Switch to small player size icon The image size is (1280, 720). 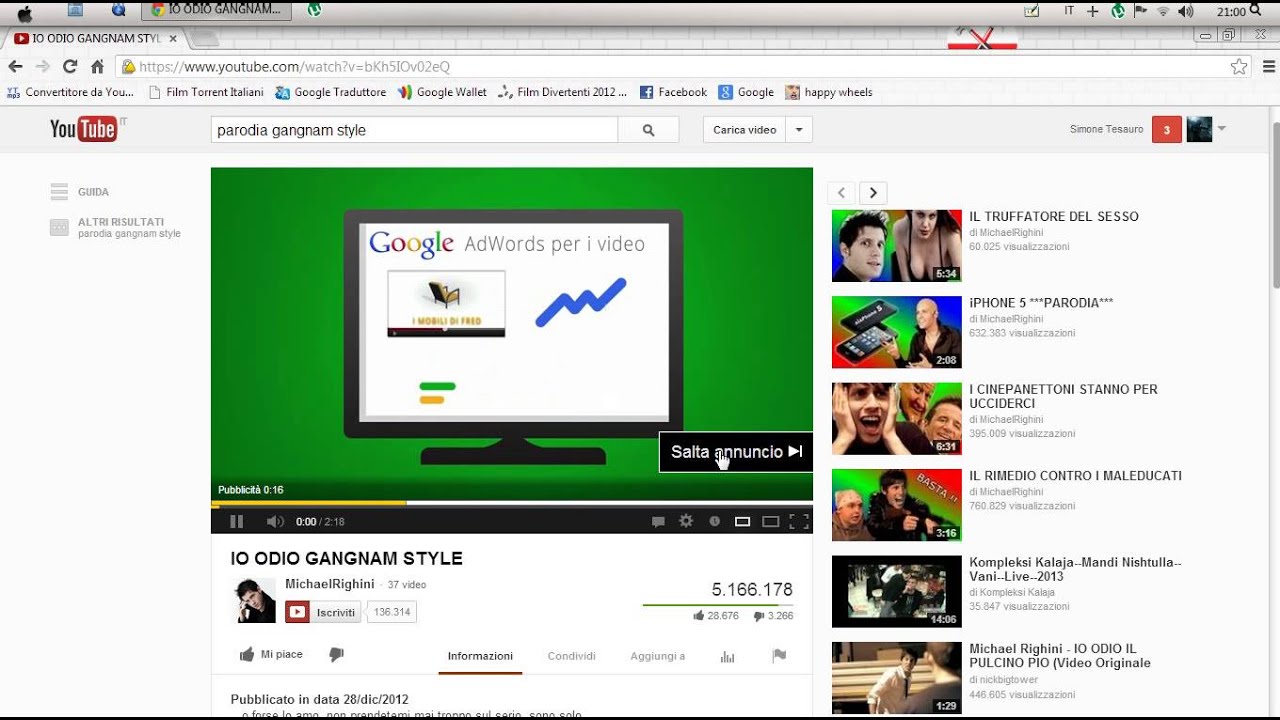point(742,521)
